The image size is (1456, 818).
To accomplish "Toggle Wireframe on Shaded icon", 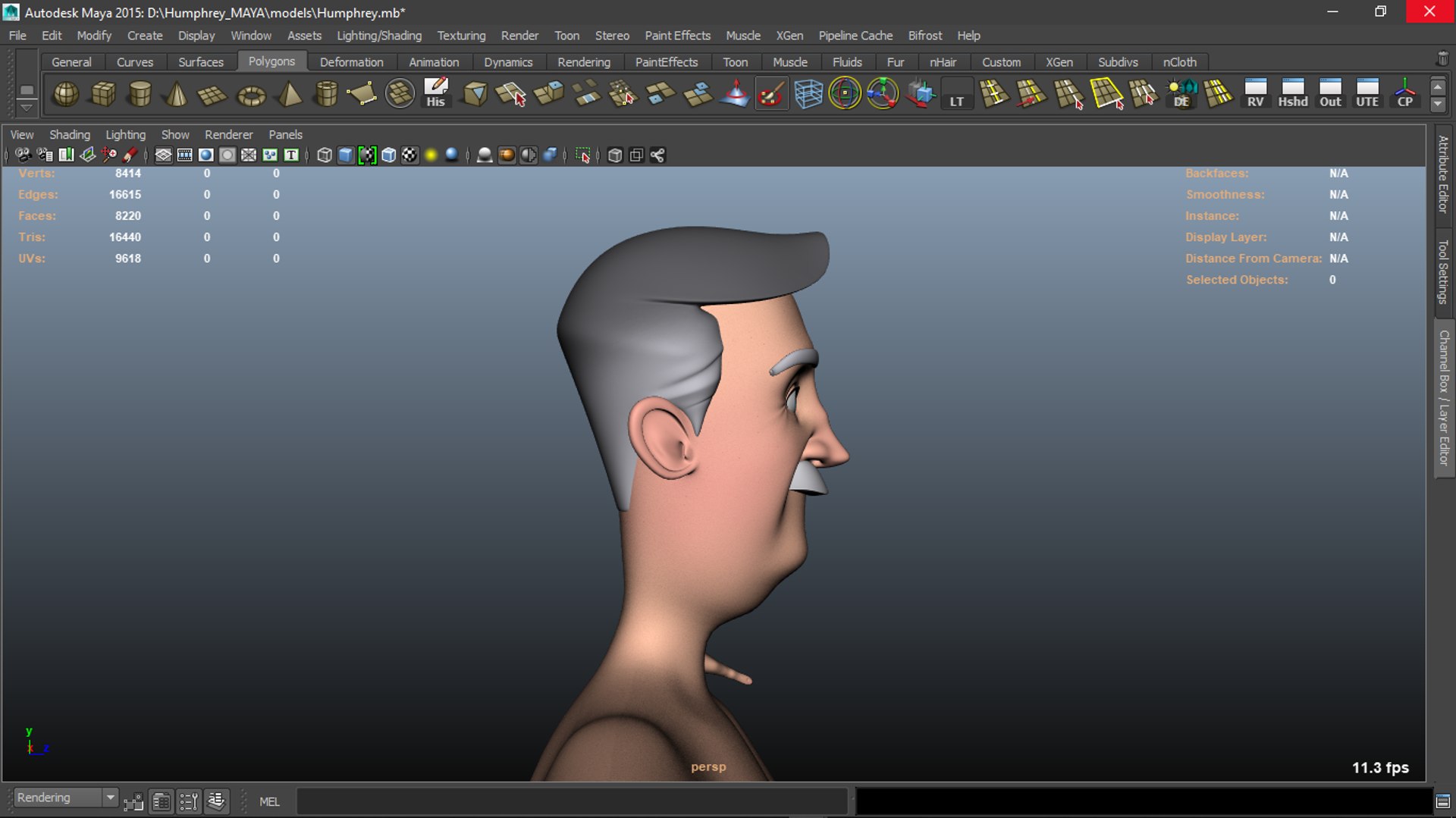I will 388,155.
